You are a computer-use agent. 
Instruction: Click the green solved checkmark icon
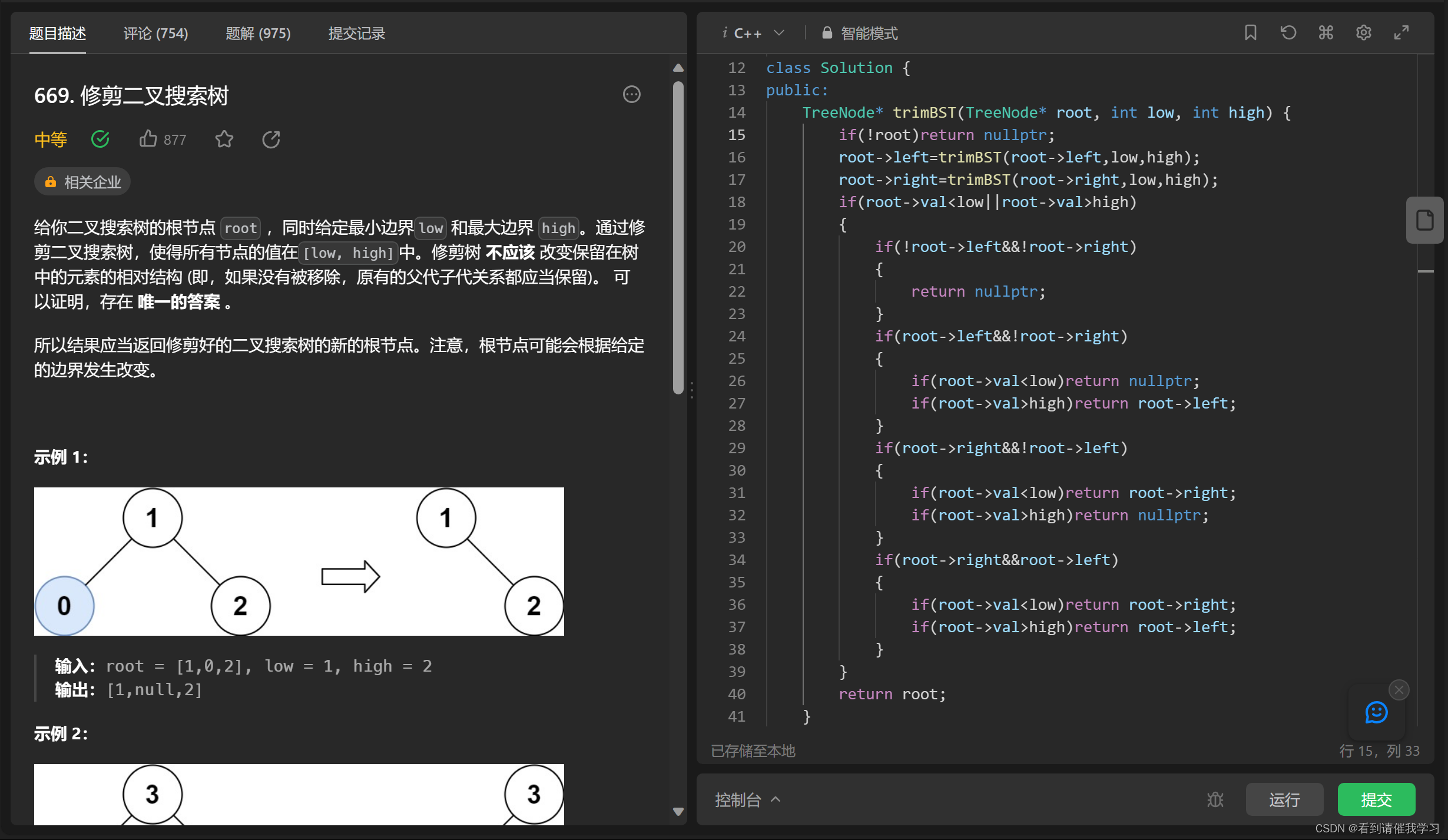100,139
